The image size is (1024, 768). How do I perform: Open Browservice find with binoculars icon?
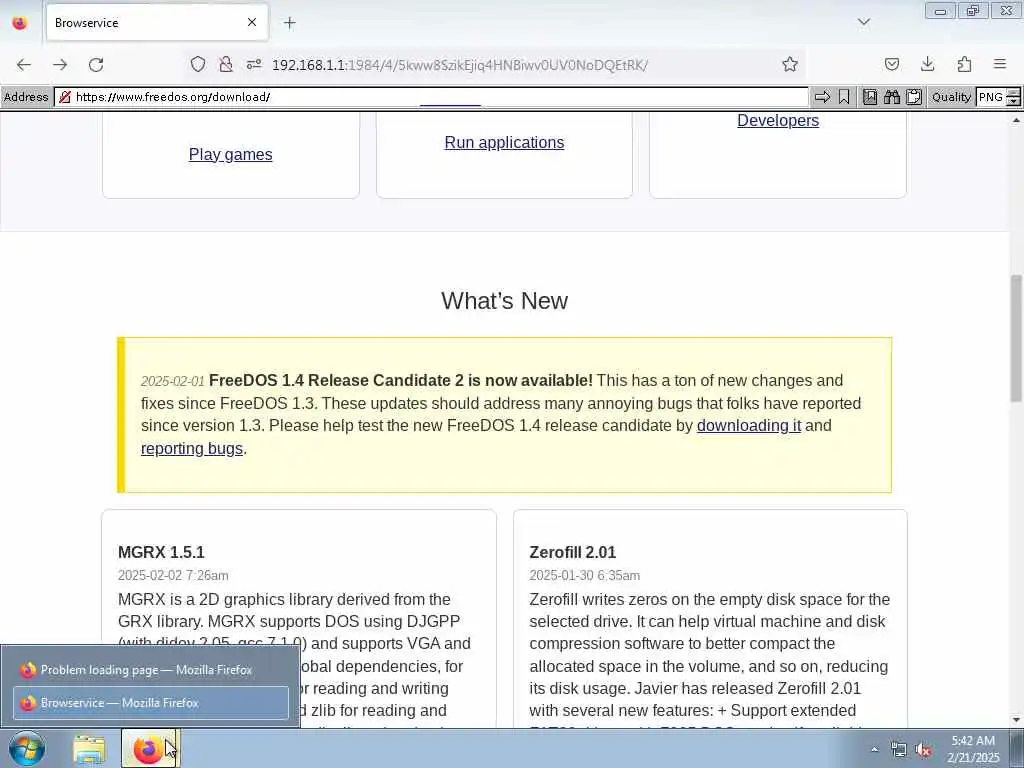pyautogui.click(x=891, y=97)
